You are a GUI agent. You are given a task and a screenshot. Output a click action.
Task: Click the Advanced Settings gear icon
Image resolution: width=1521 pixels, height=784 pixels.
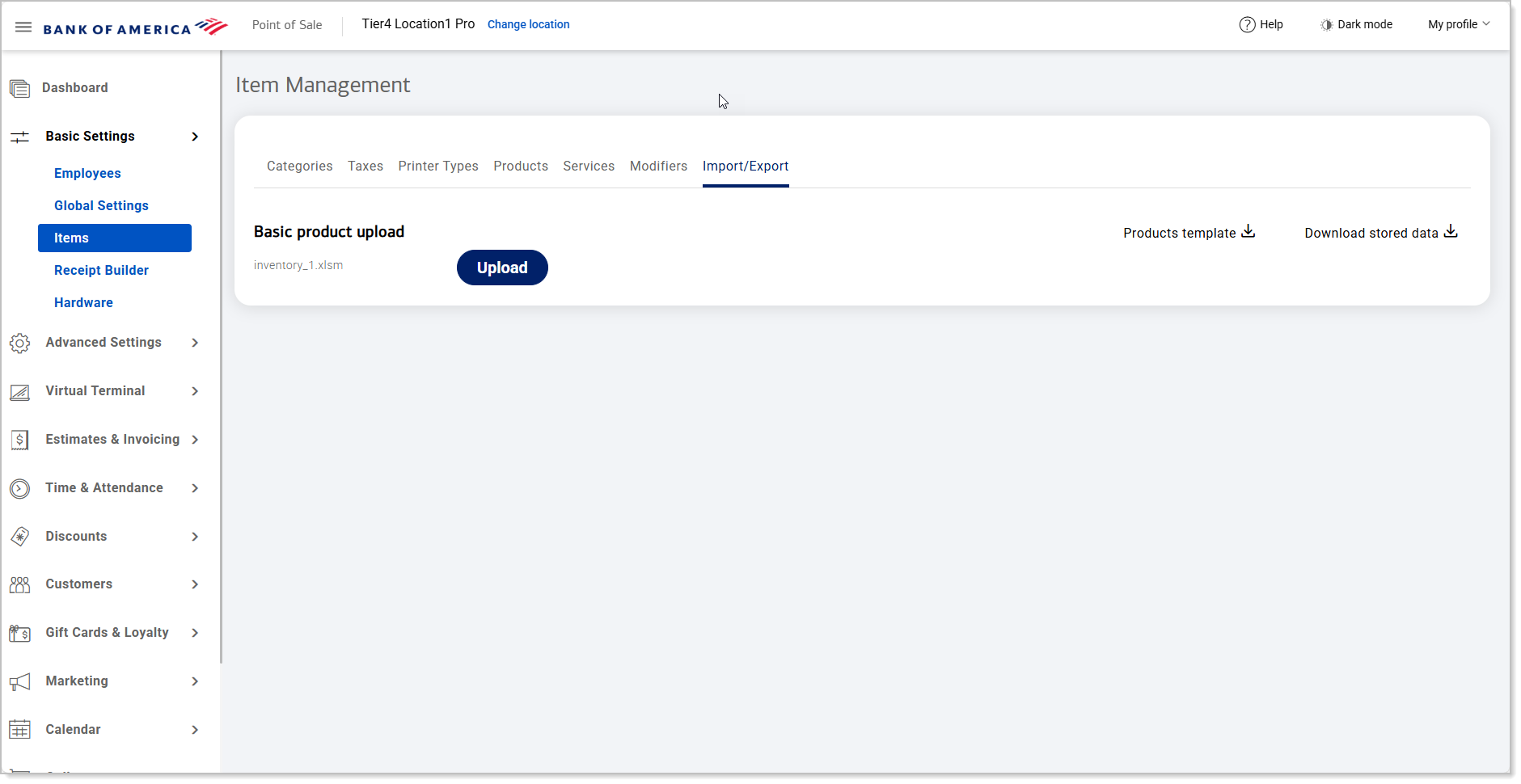[x=19, y=343]
